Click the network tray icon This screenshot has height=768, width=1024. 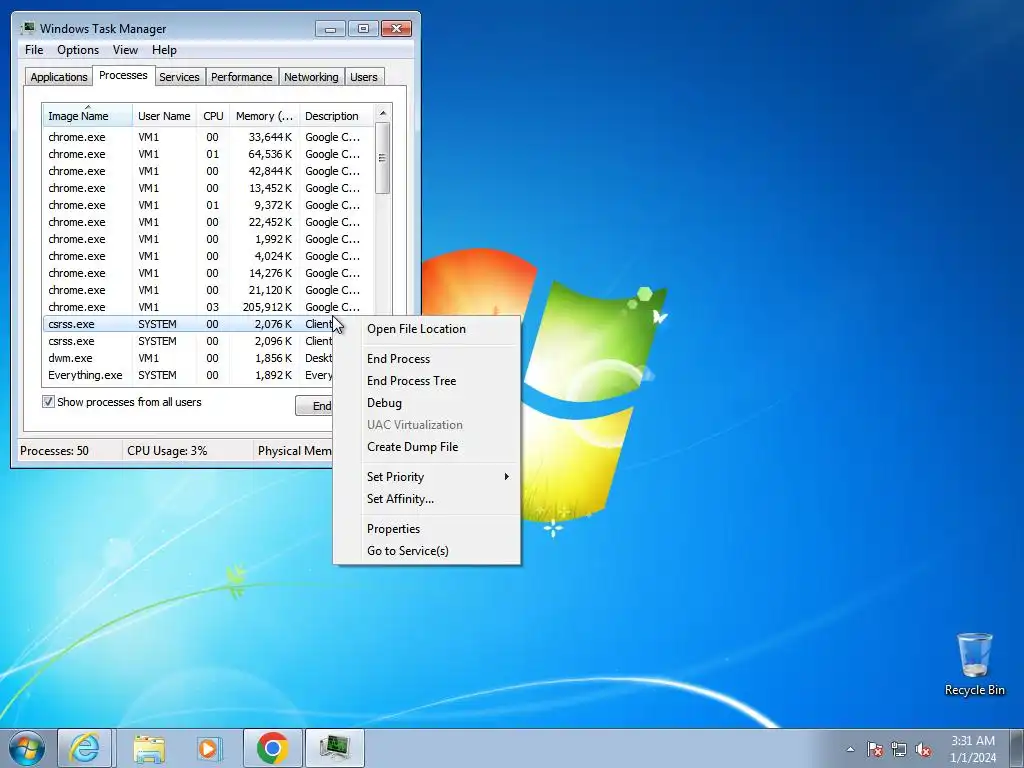[x=899, y=749]
